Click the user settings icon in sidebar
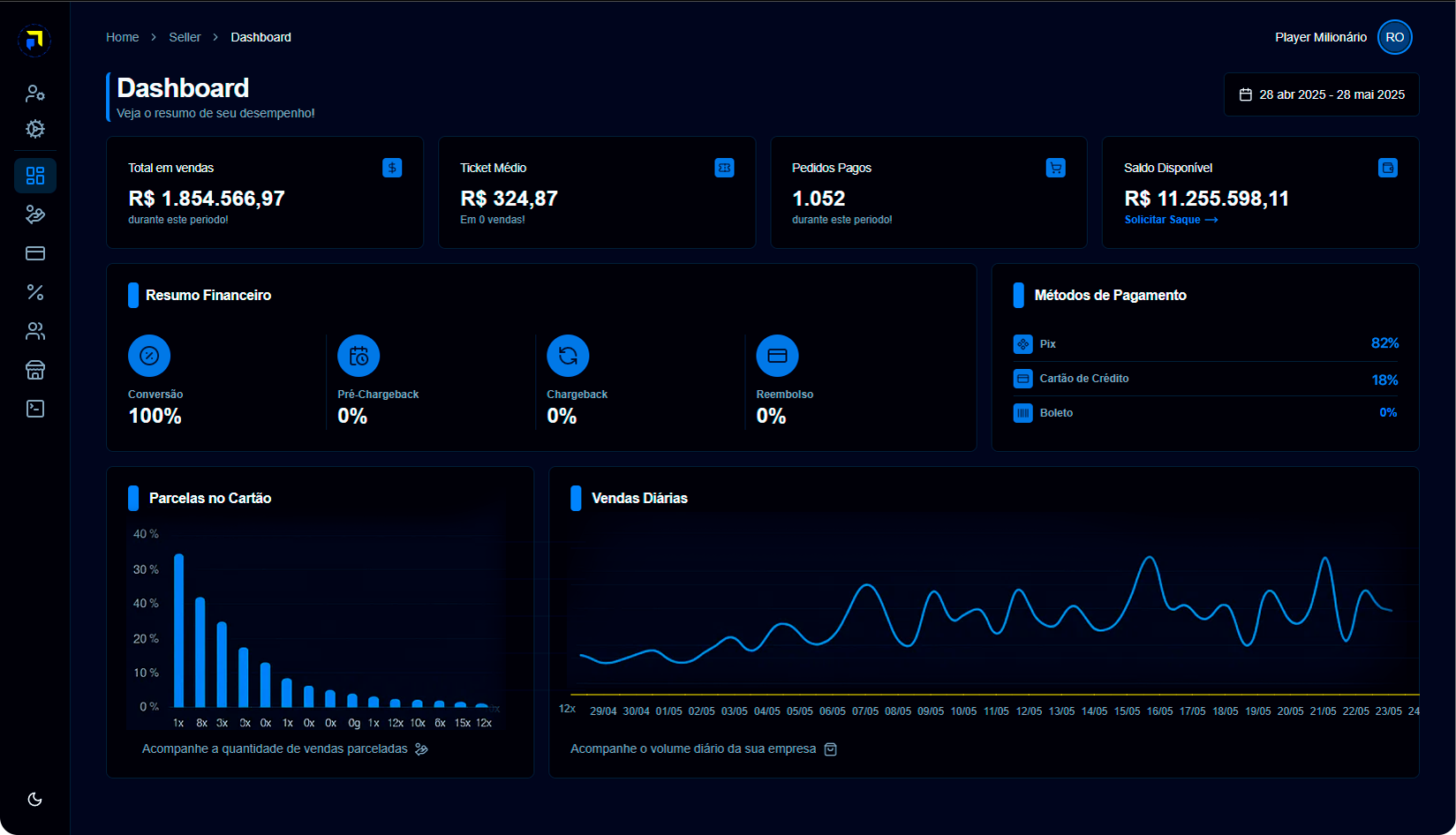Screen dimensions: 1456x835 35,93
